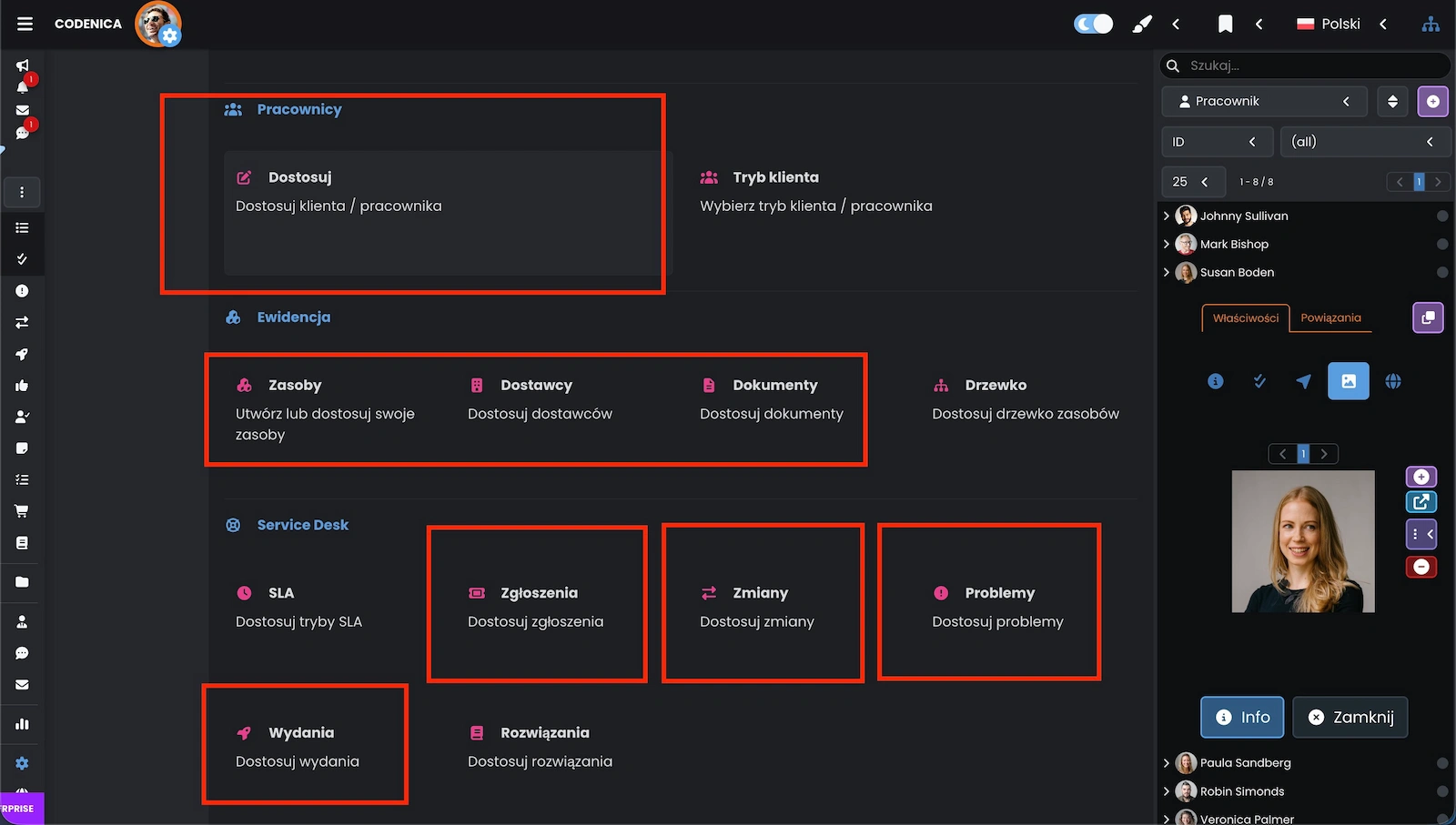Select the shopping cart icon in the sidebar
Viewport: 1456px width, 825px height.
(x=22, y=510)
